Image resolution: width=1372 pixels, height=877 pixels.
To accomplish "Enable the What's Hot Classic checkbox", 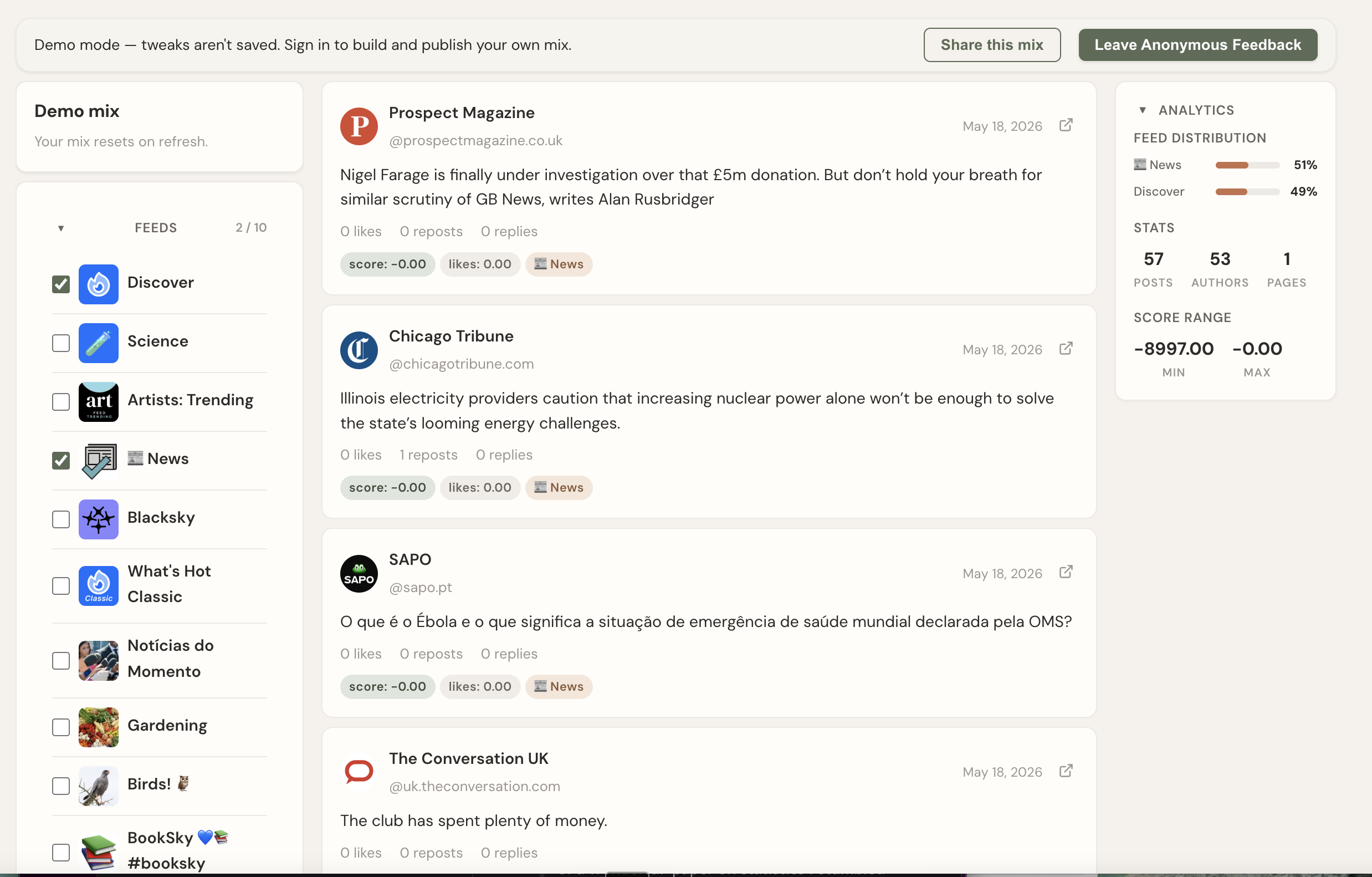I will [x=61, y=586].
